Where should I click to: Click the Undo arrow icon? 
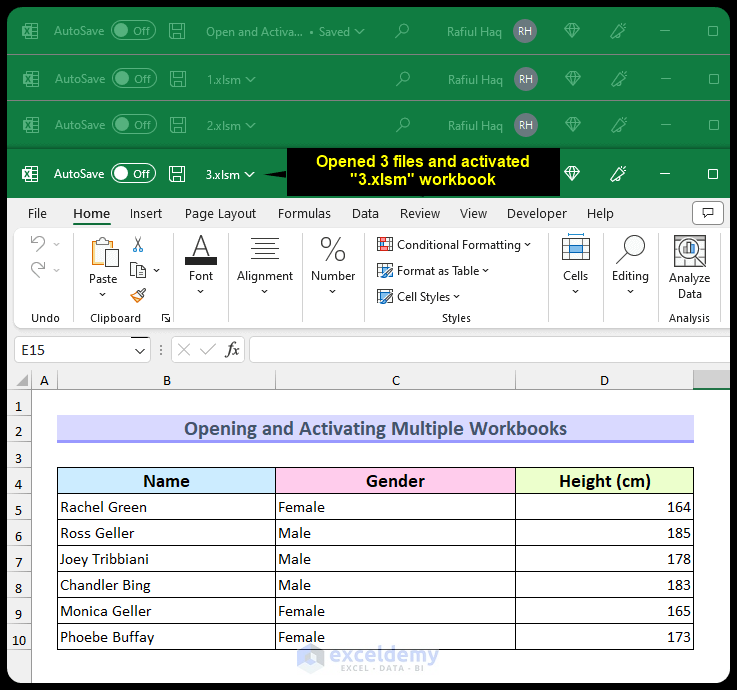click(38, 243)
